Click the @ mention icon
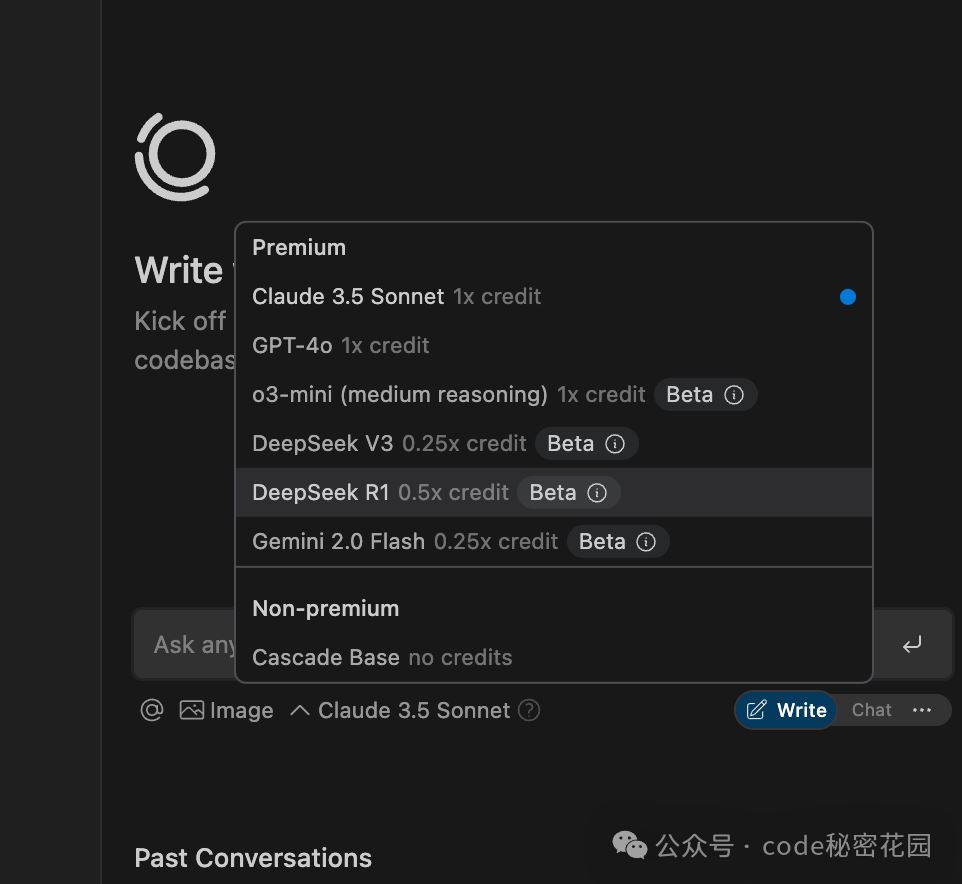 point(151,710)
